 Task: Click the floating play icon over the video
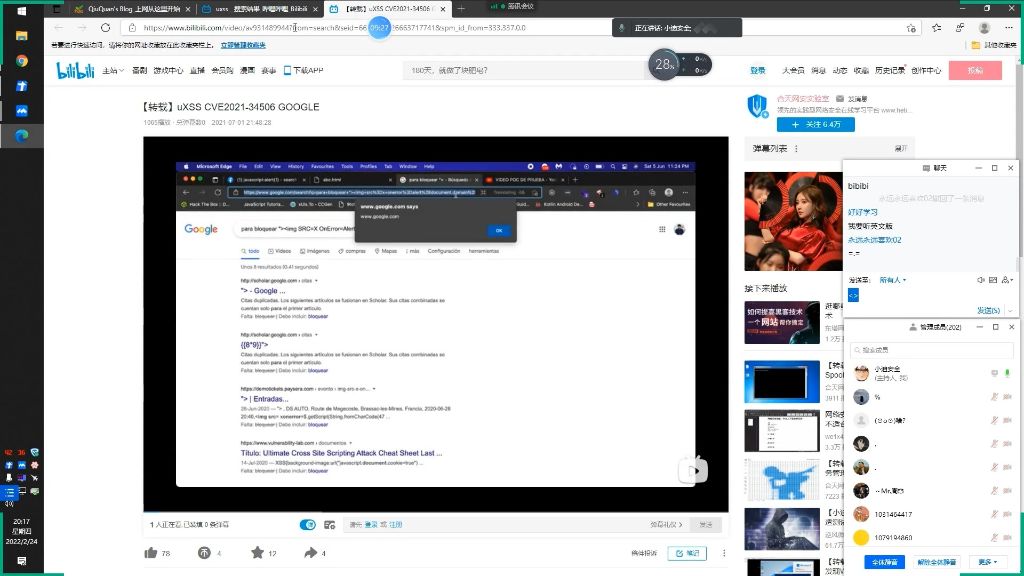coord(694,470)
